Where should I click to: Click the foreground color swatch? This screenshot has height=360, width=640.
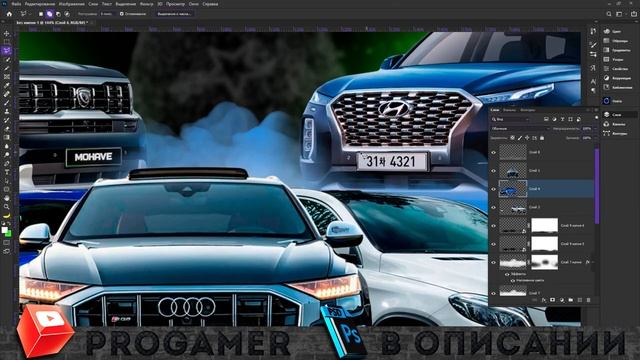pos(5,230)
